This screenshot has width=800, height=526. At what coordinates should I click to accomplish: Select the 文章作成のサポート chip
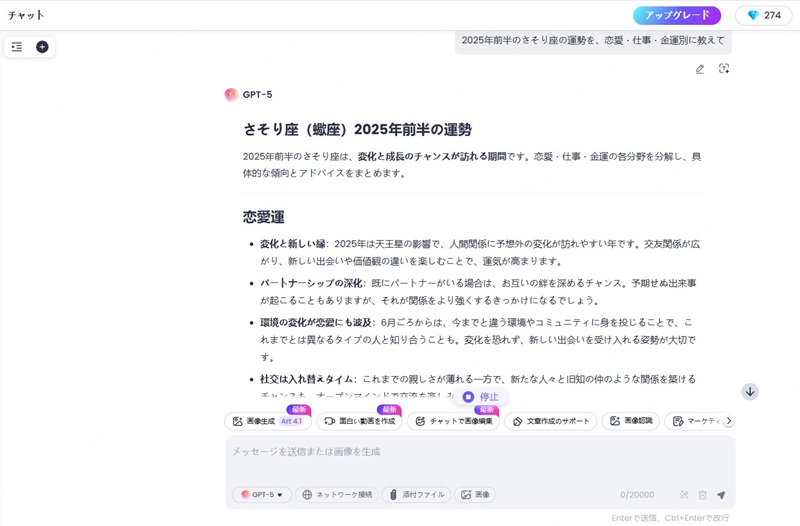point(549,422)
